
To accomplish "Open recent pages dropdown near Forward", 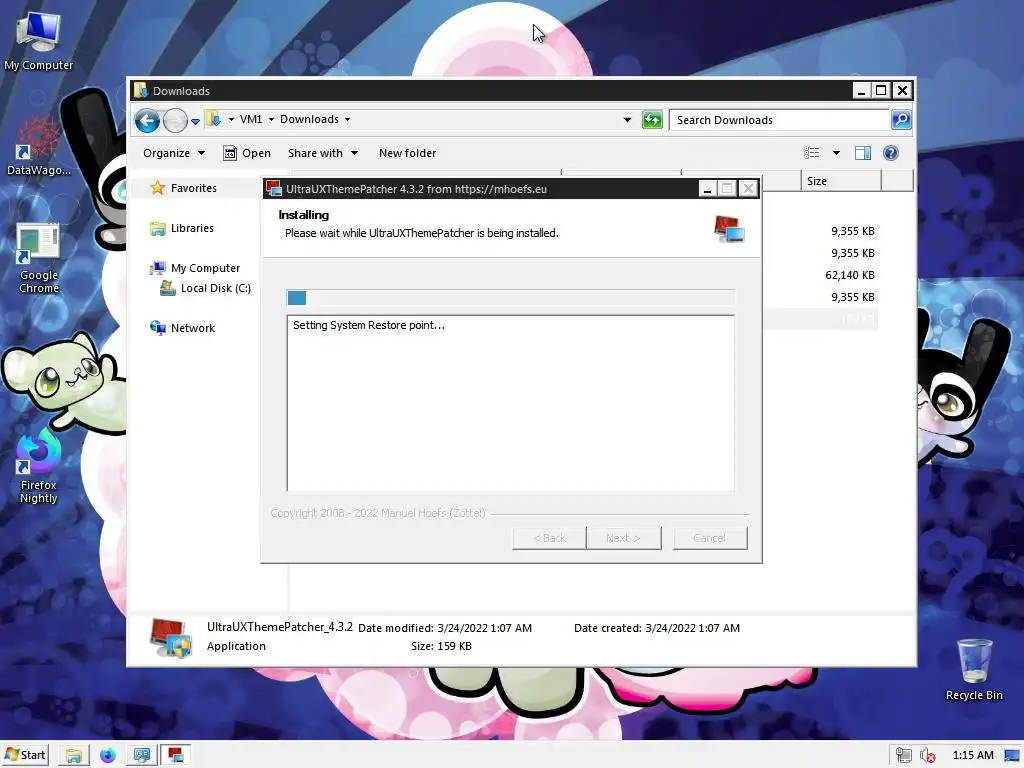I will click(195, 121).
